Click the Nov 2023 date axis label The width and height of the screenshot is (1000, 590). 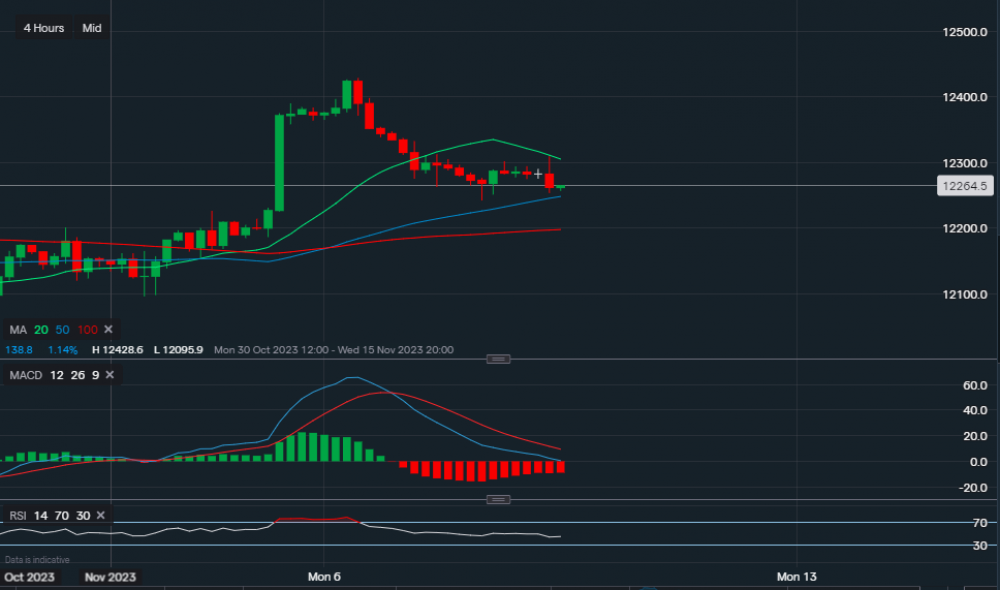click(110, 577)
